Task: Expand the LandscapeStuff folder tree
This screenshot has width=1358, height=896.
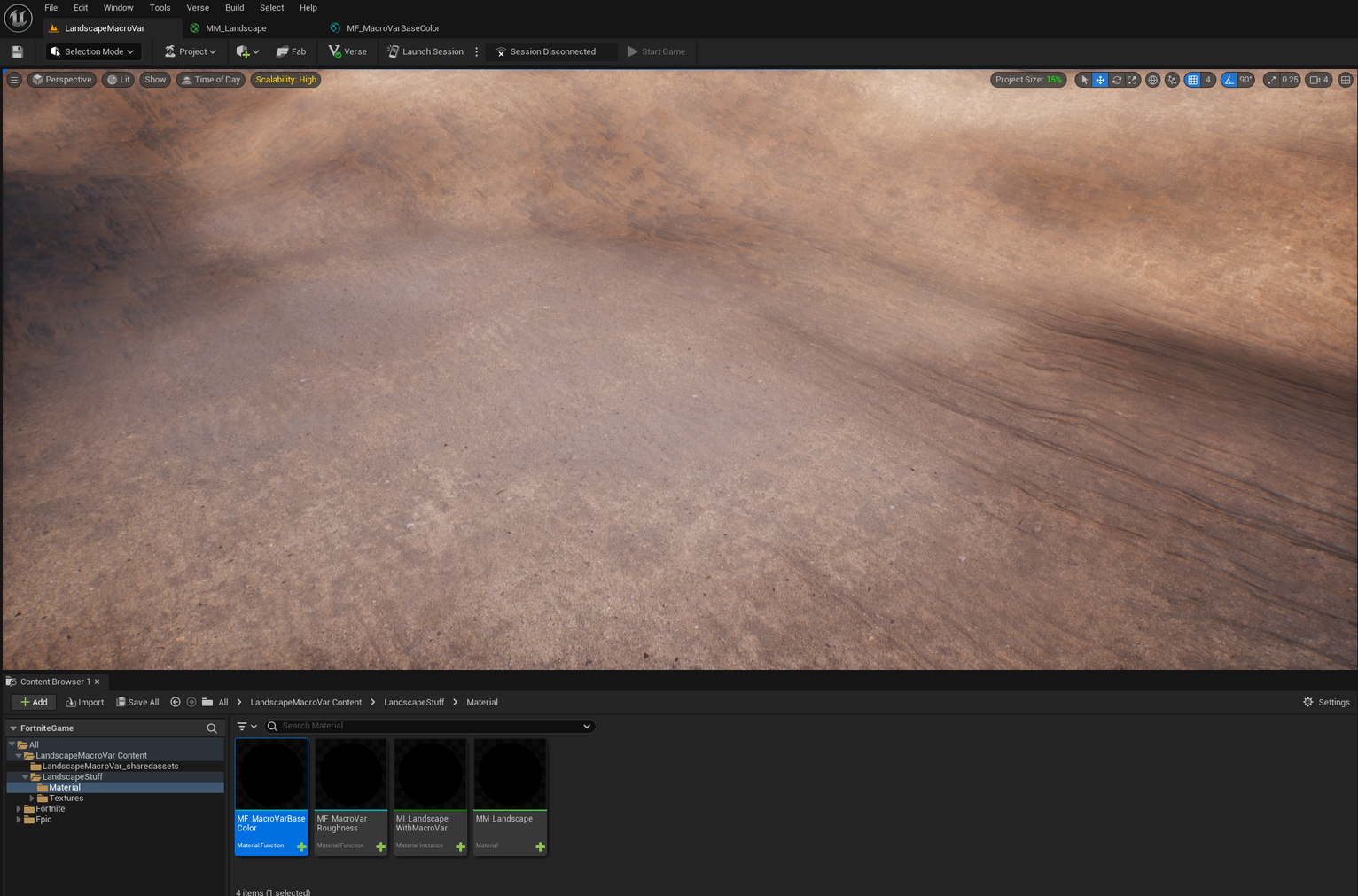Action: coord(25,776)
